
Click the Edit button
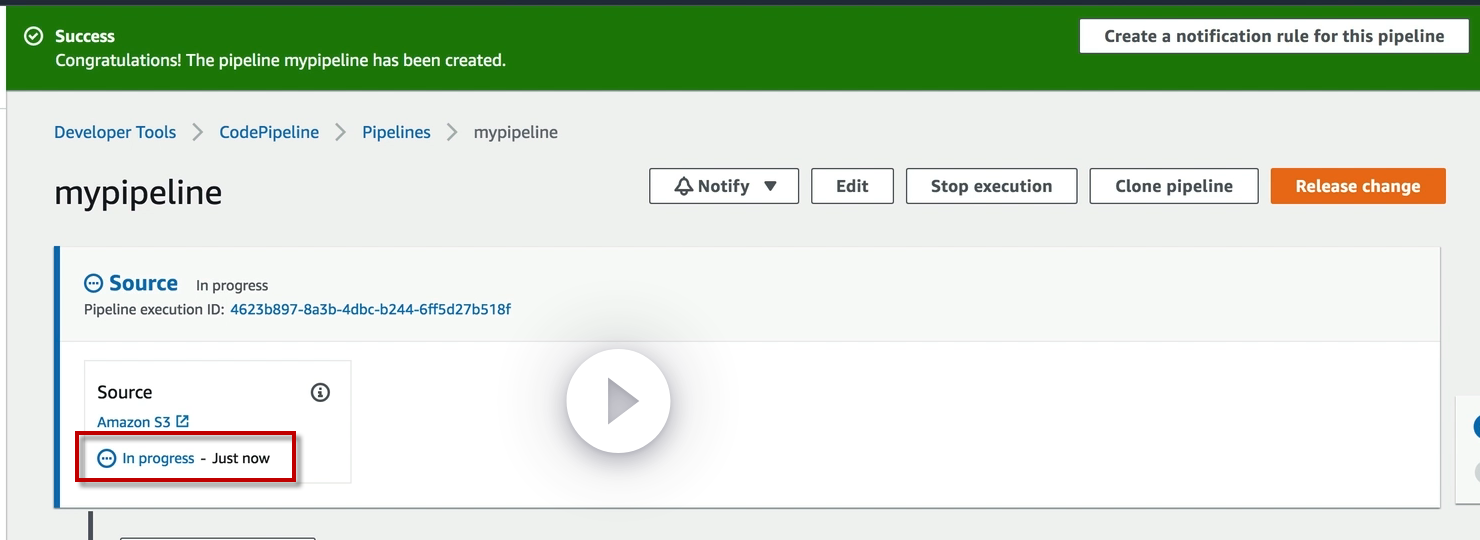852,186
